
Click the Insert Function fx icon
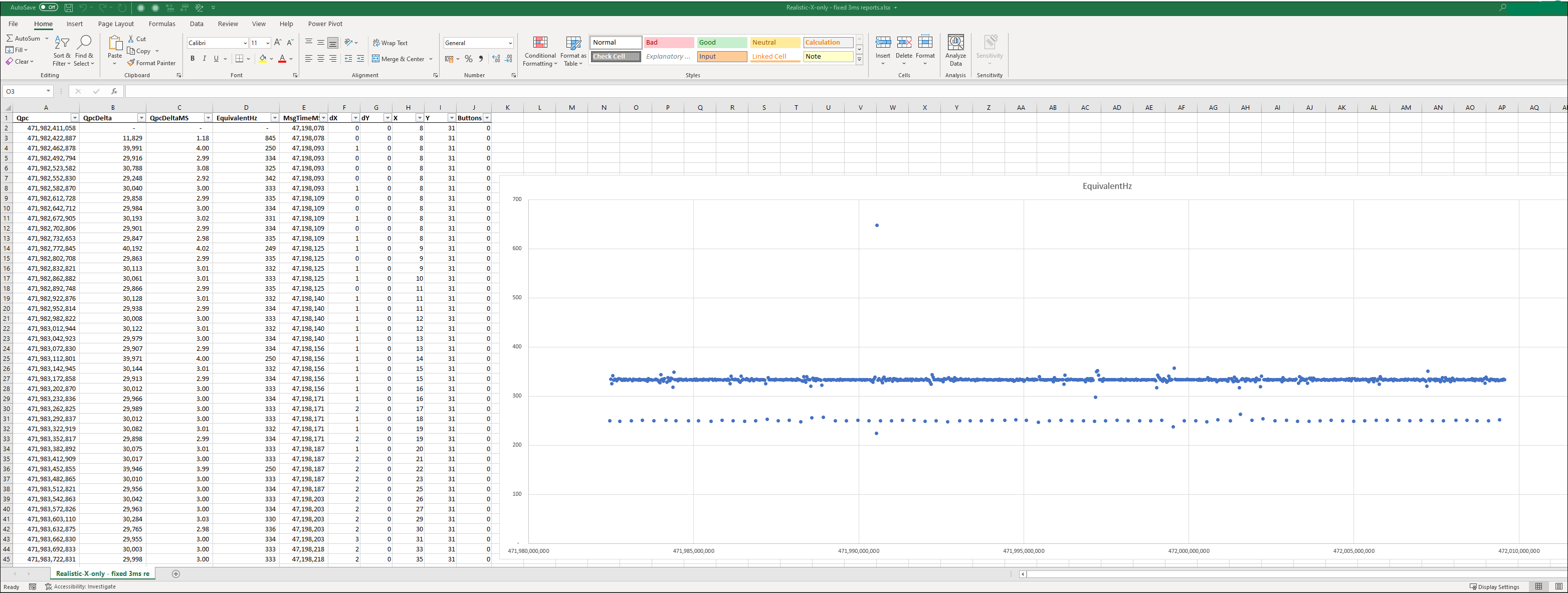coord(114,91)
